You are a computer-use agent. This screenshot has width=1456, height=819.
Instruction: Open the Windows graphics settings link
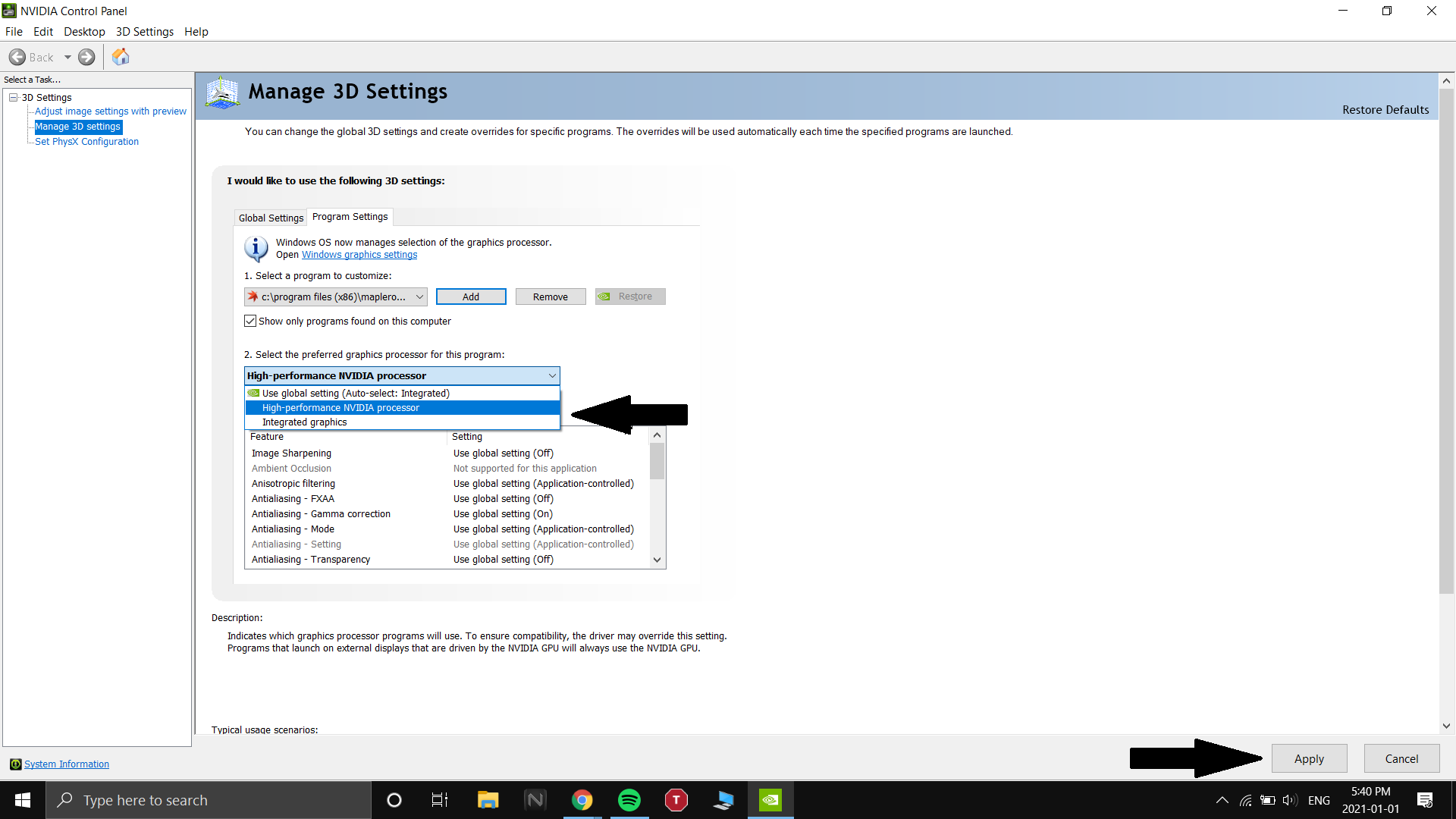[x=359, y=255]
